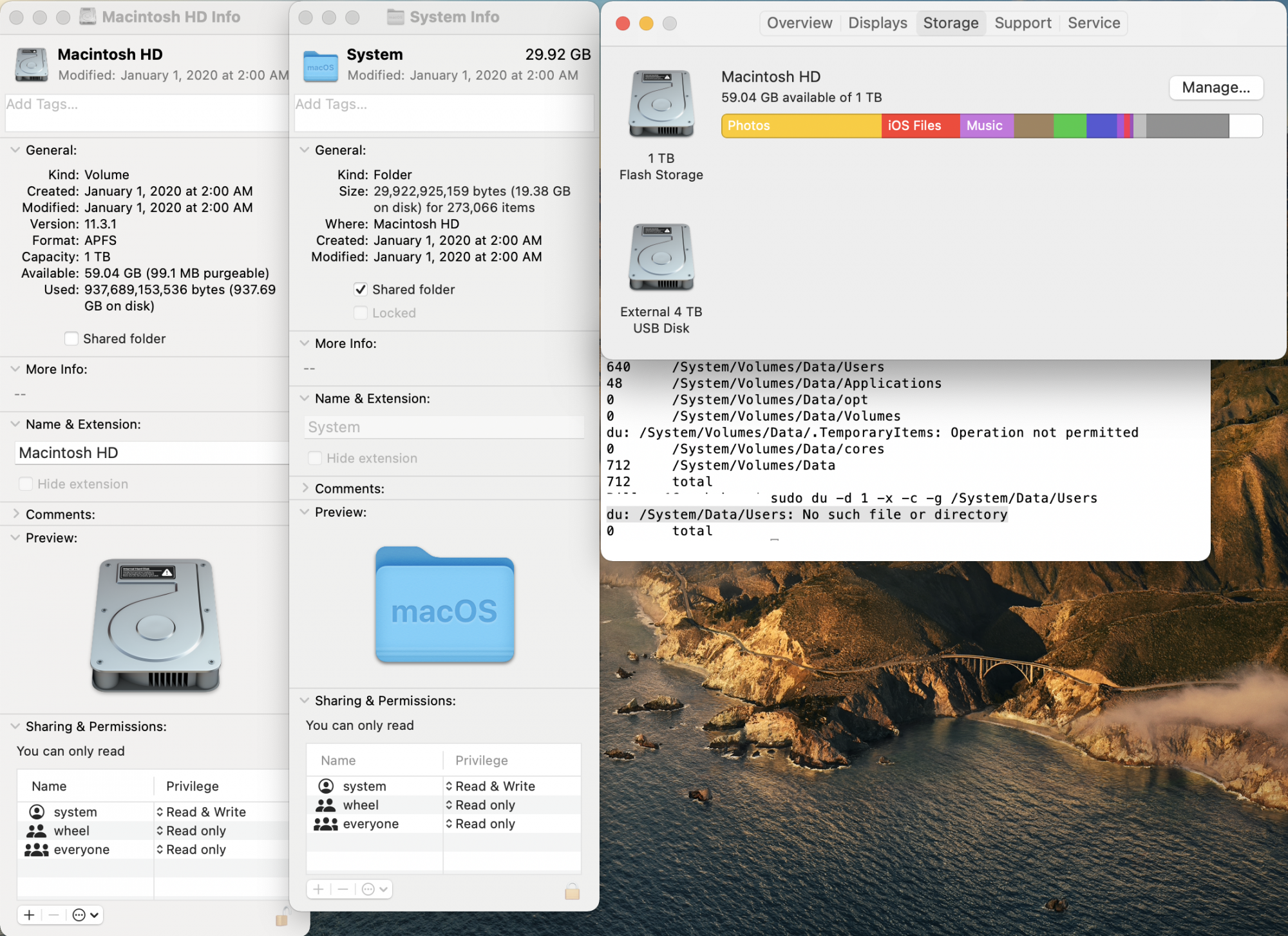1288x936 pixels.
Task: Click the plus button under Macintosh HD permissions
Action: coord(29,915)
